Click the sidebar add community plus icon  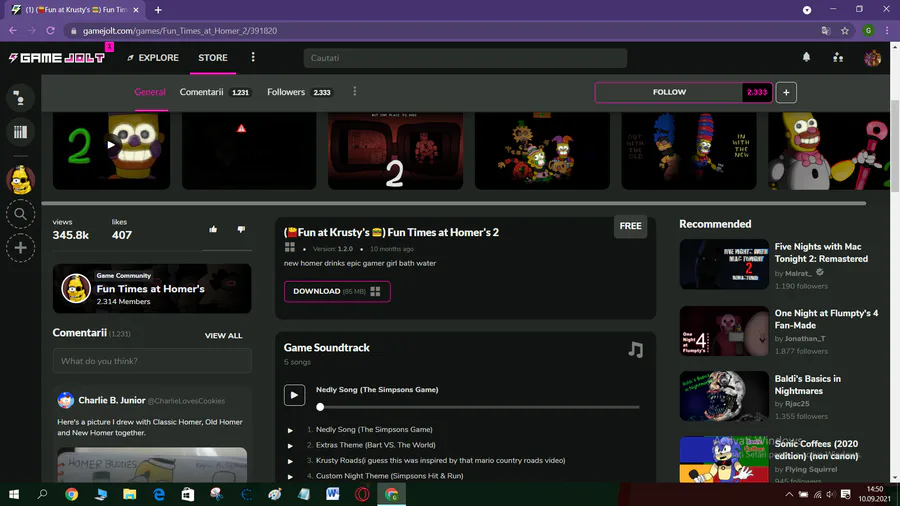[x=20, y=248]
